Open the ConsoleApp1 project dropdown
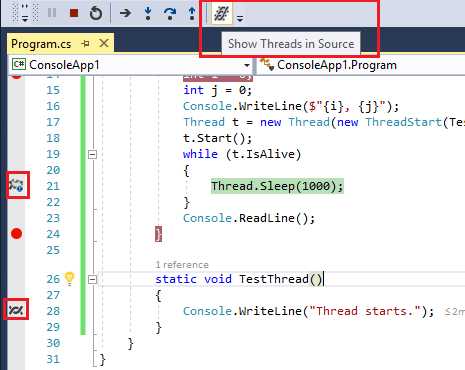The width and height of the screenshot is (465, 370). click(x=247, y=65)
